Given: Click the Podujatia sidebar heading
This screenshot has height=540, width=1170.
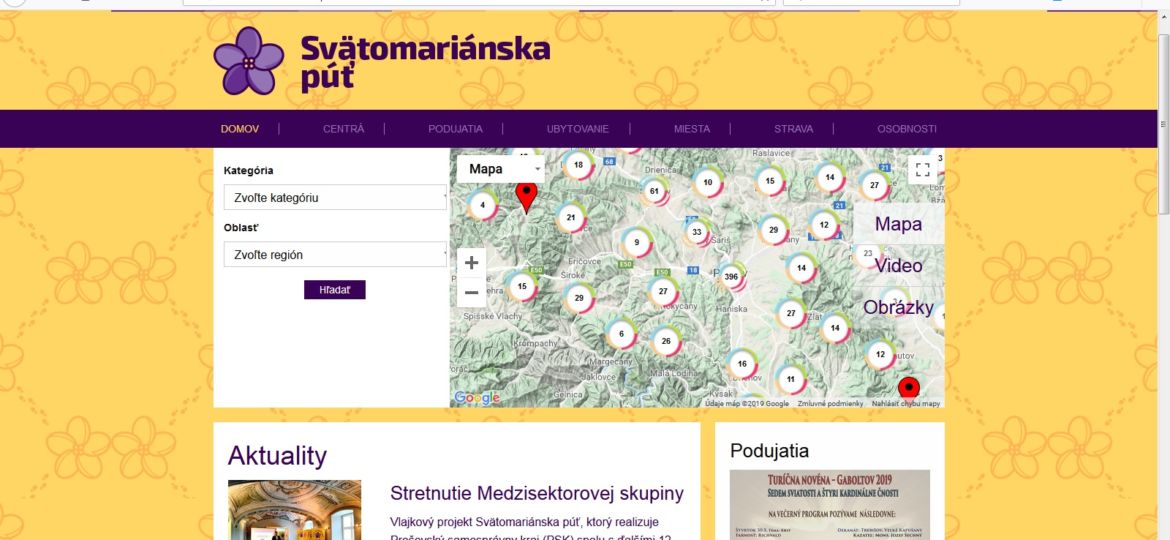Looking at the screenshot, I should 769,450.
